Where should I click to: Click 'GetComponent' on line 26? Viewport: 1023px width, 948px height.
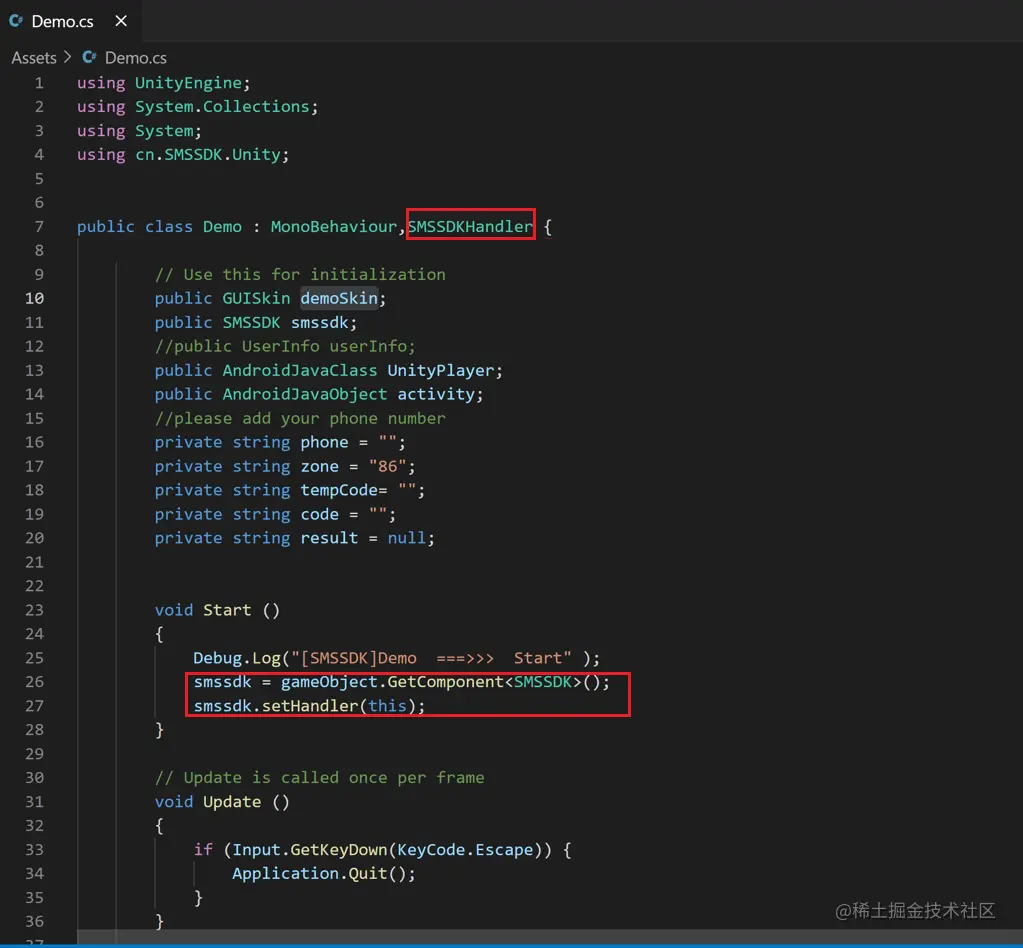[x=446, y=682]
